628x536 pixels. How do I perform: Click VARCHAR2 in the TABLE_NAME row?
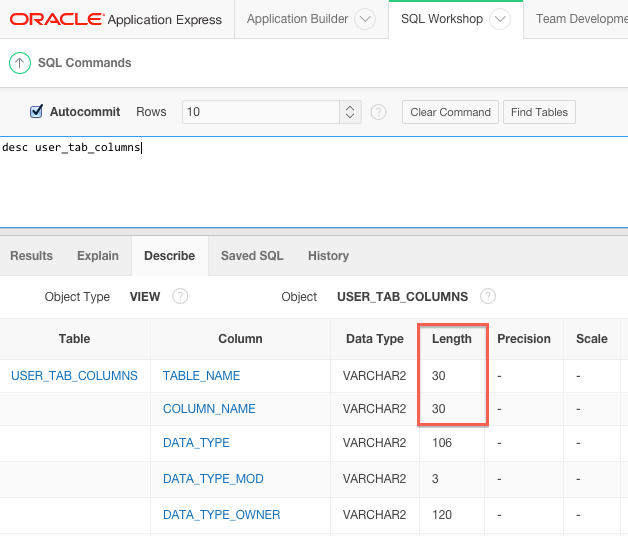(x=374, y=376)
